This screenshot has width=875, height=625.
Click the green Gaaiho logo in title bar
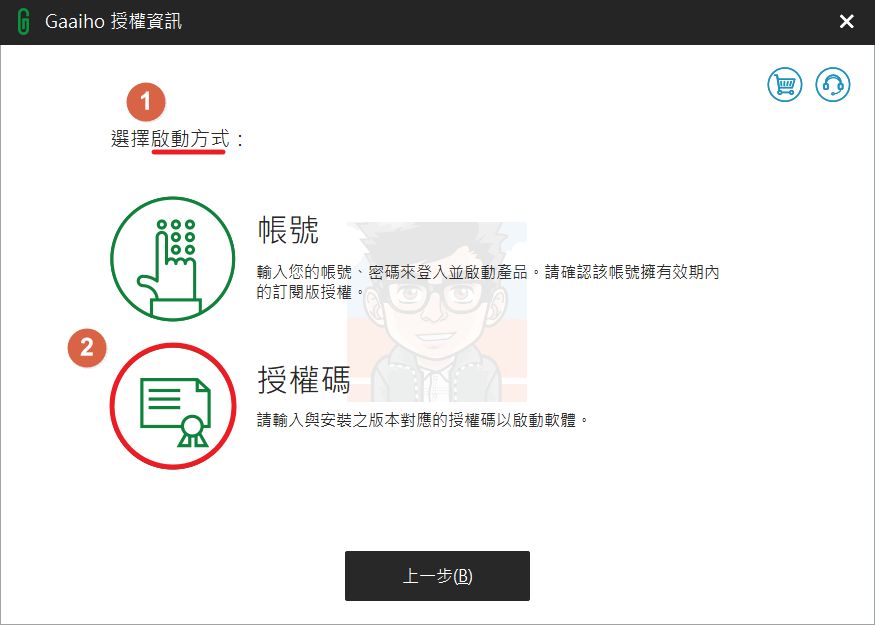click(x=23, y=22)
